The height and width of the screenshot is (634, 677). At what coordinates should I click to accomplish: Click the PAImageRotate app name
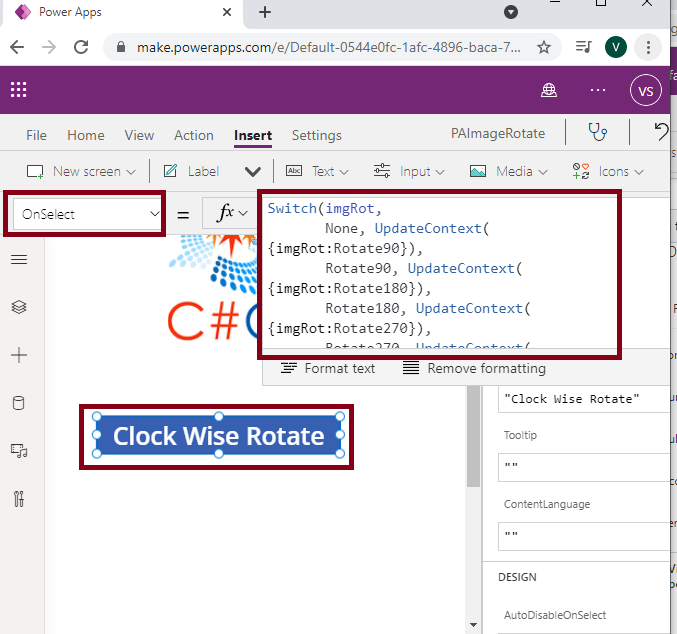click(x=498, y=133)
